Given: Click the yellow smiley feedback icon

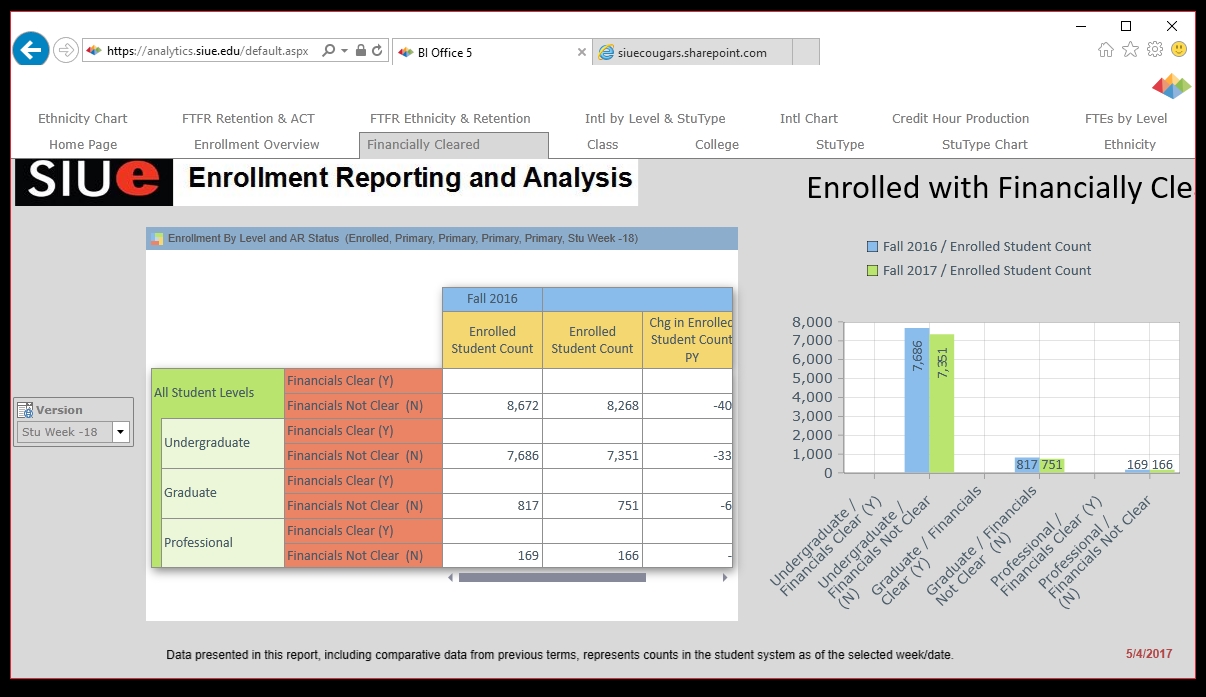Looking at the screenshot, I should [x=1179, y=49].
